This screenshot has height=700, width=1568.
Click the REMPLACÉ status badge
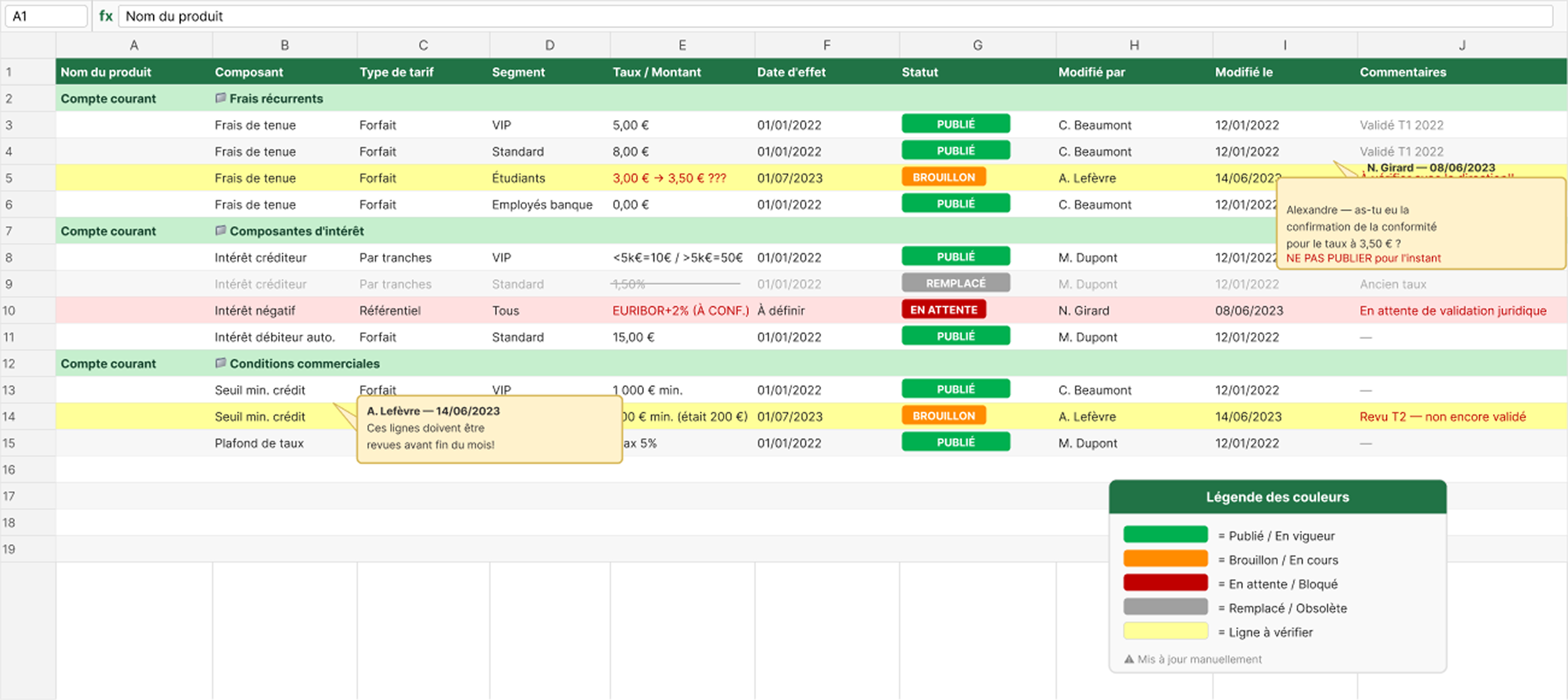[956, 283]
